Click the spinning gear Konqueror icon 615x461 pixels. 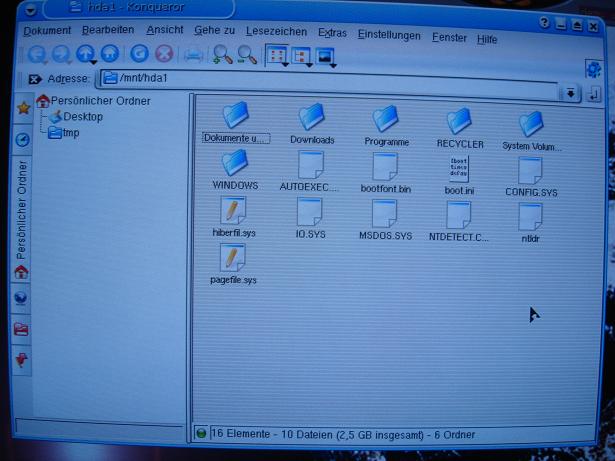click(593, 69)
